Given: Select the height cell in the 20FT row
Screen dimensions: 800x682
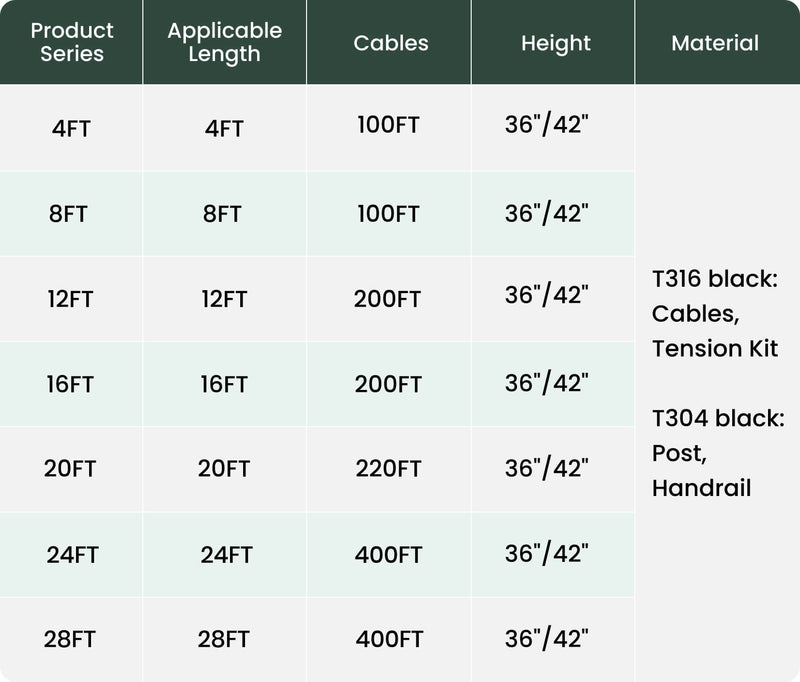Looking at the screenshot, I should pos(546,467).
